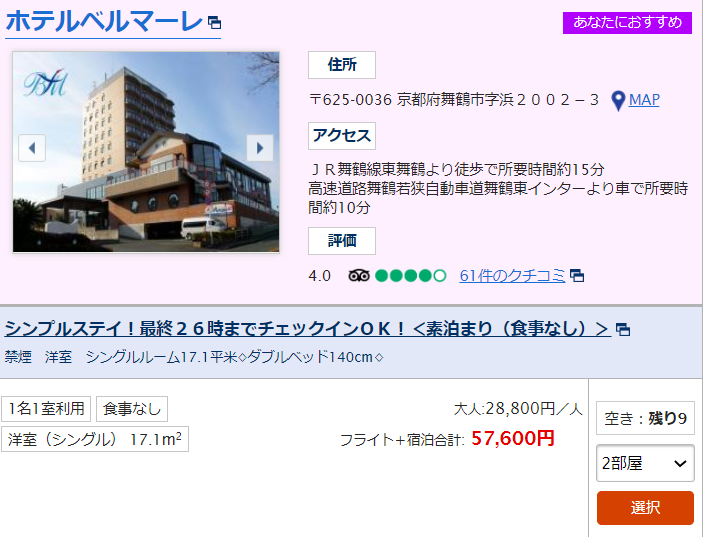
Task: Show the next hotel photo
Action: pos(260,147)
